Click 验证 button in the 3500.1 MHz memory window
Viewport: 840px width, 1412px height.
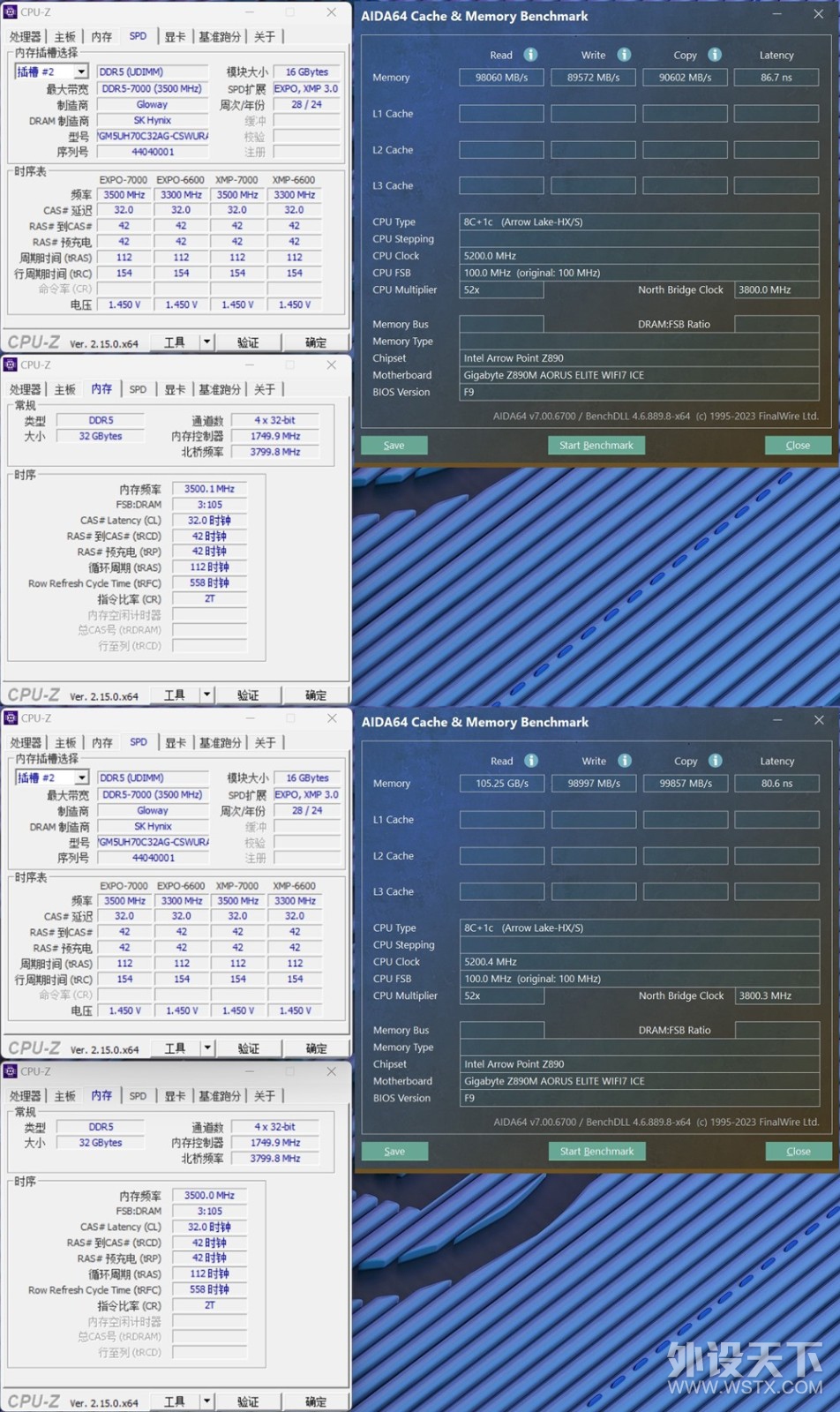click(248, 695)
